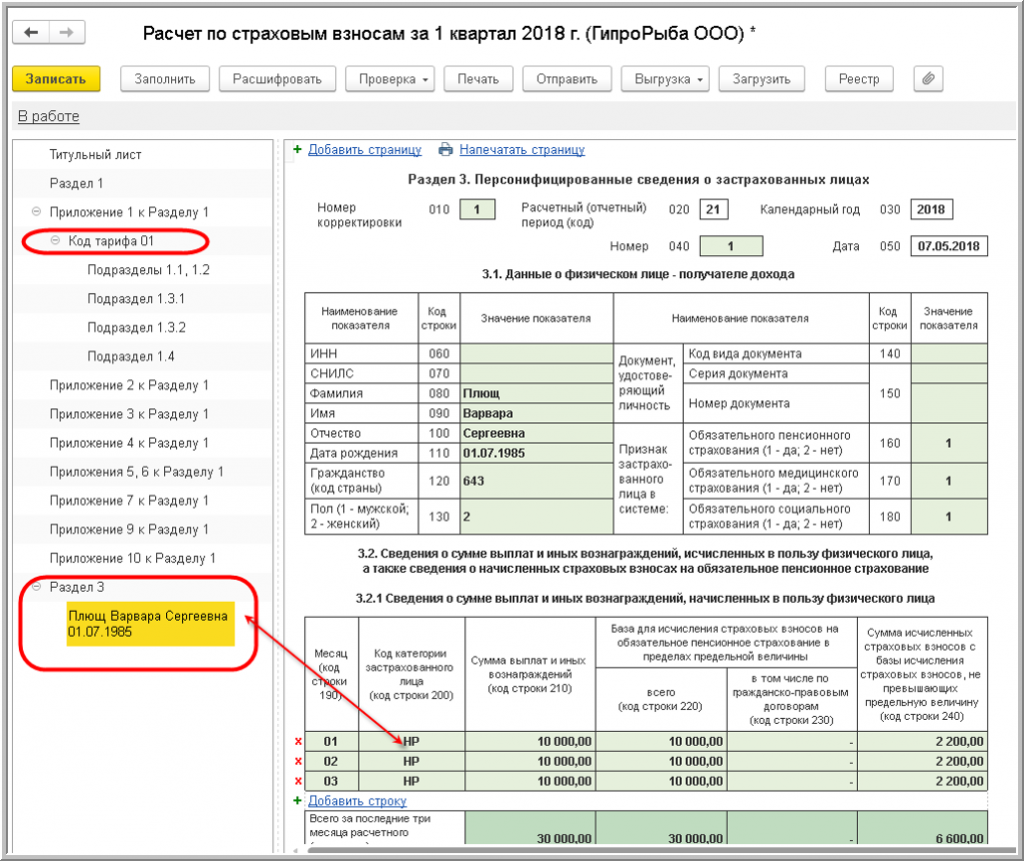Collapse the Раздел 3 tree node

click(x=37, y=587)
